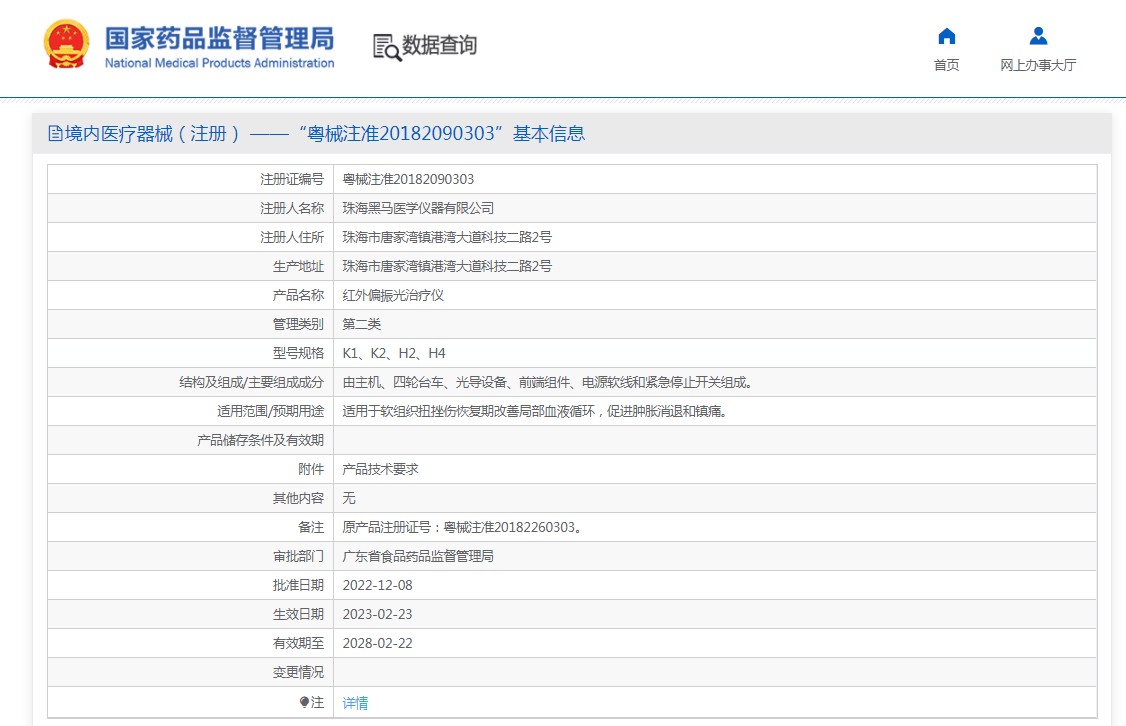Click the document icon before 境内医疗器械 heading
Viewport: 1126px width, 726px height.
click(56, 134)
